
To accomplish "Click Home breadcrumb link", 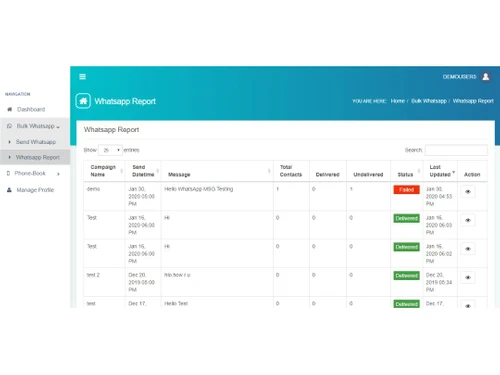I will 398,101.
